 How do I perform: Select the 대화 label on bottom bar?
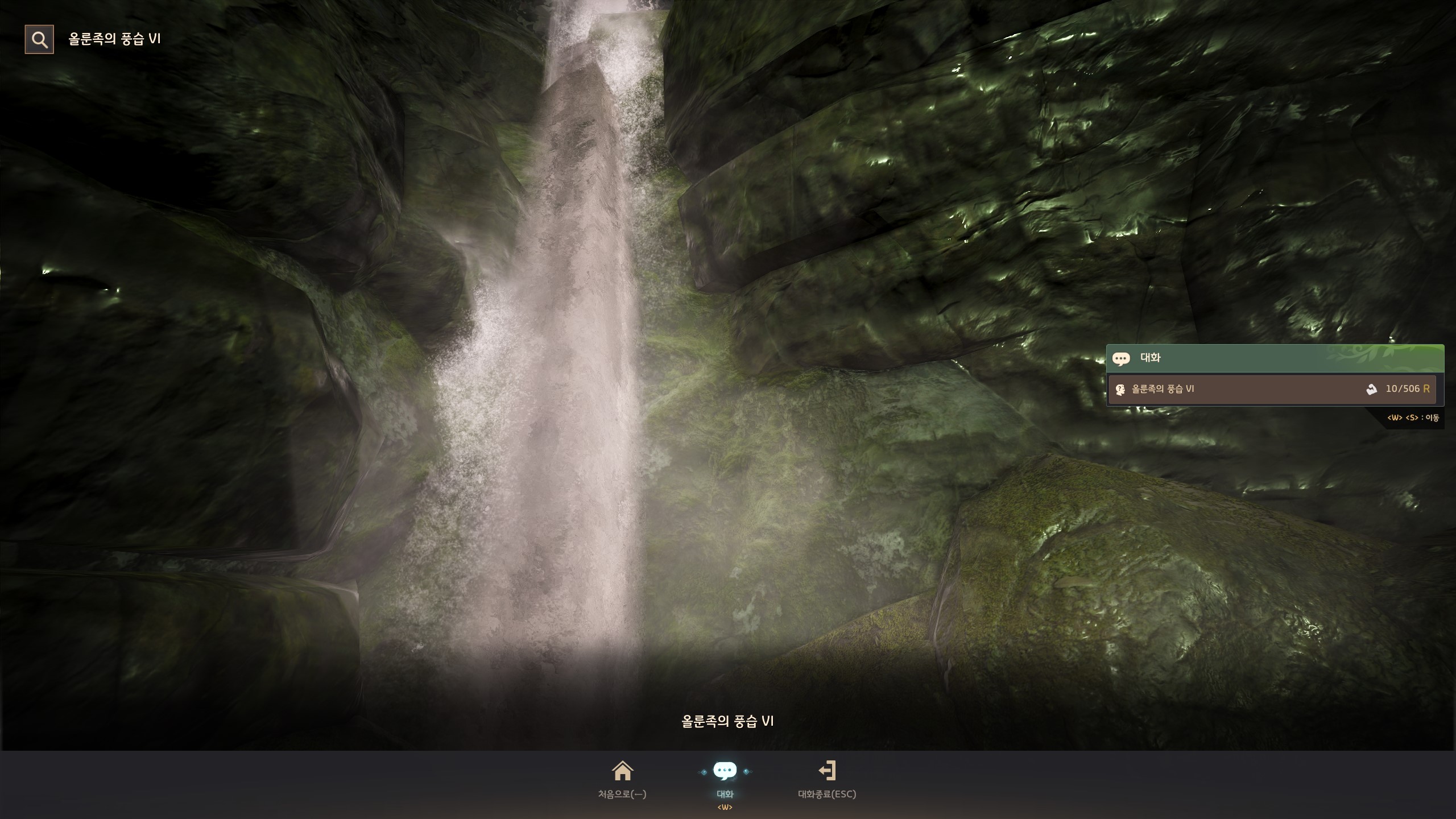coord(725,794)
